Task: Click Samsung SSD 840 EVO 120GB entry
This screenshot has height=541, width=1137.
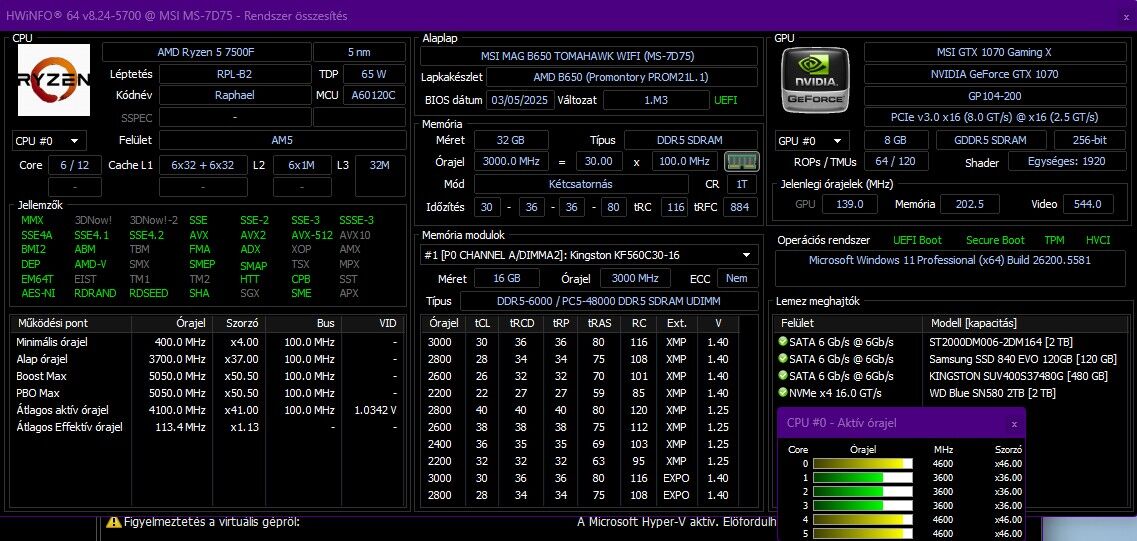Action: pos(1022,359)
